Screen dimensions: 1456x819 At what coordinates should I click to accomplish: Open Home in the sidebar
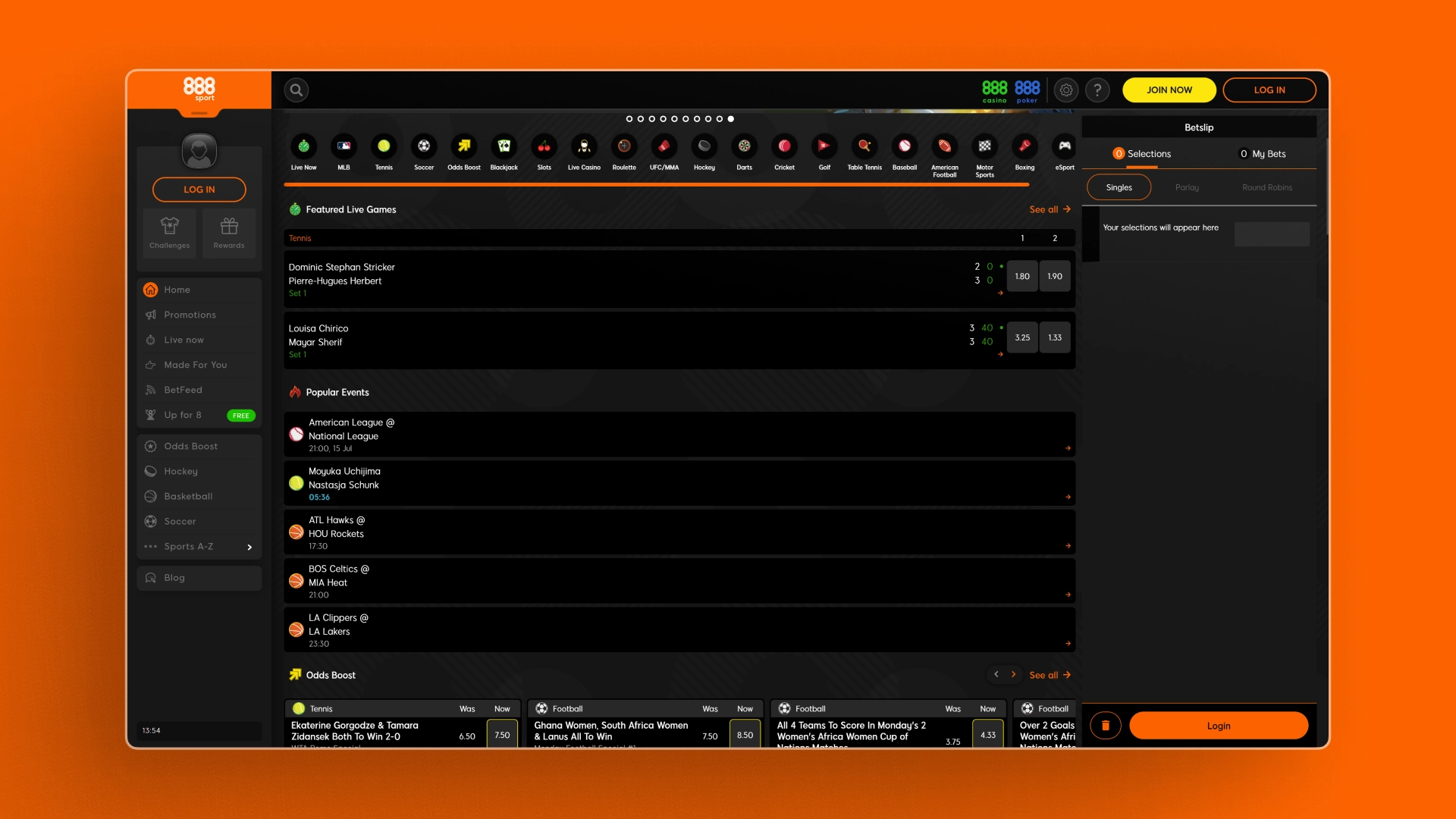(x=199, y=290)
